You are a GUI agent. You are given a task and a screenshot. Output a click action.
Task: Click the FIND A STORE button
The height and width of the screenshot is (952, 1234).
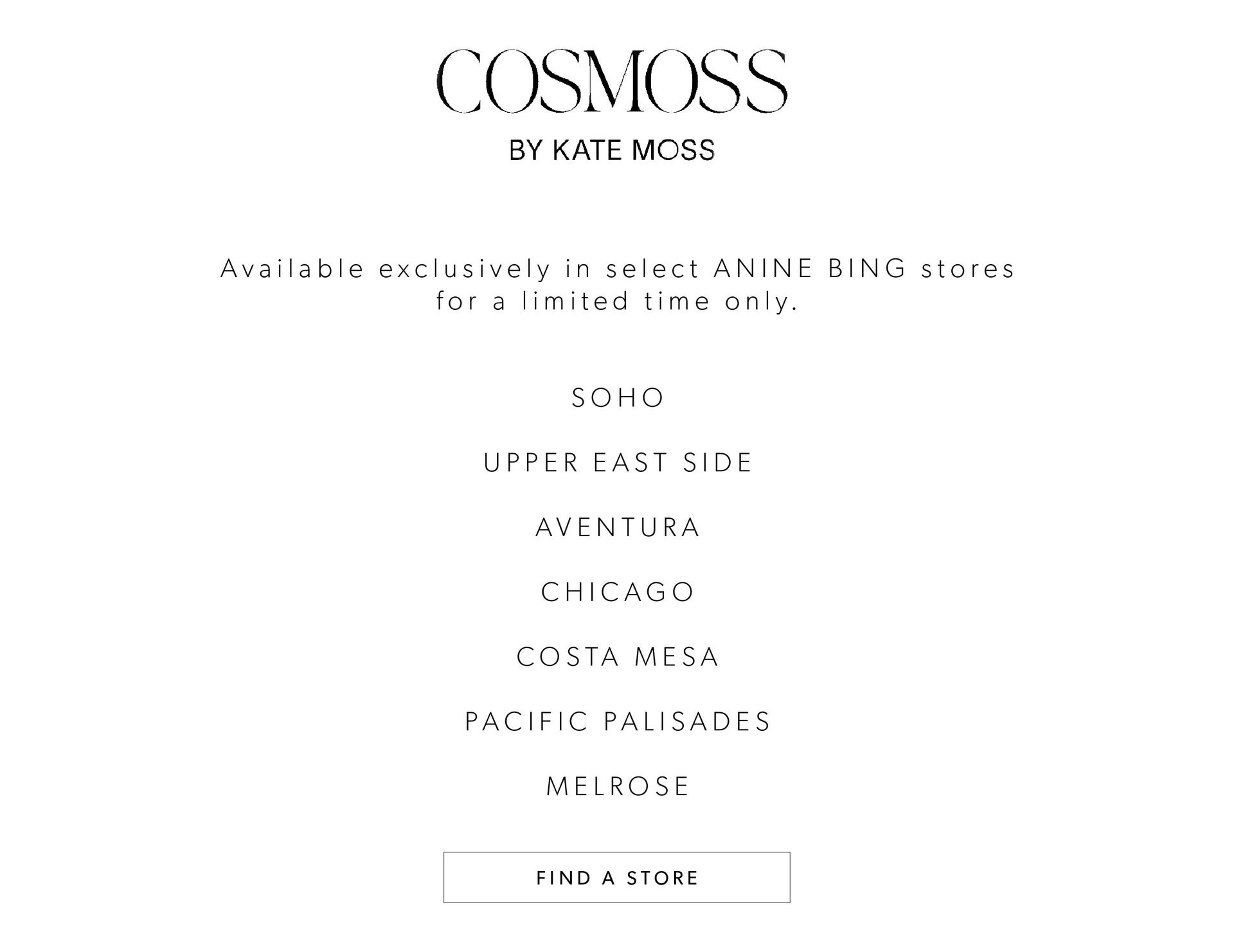click(617, 877)
